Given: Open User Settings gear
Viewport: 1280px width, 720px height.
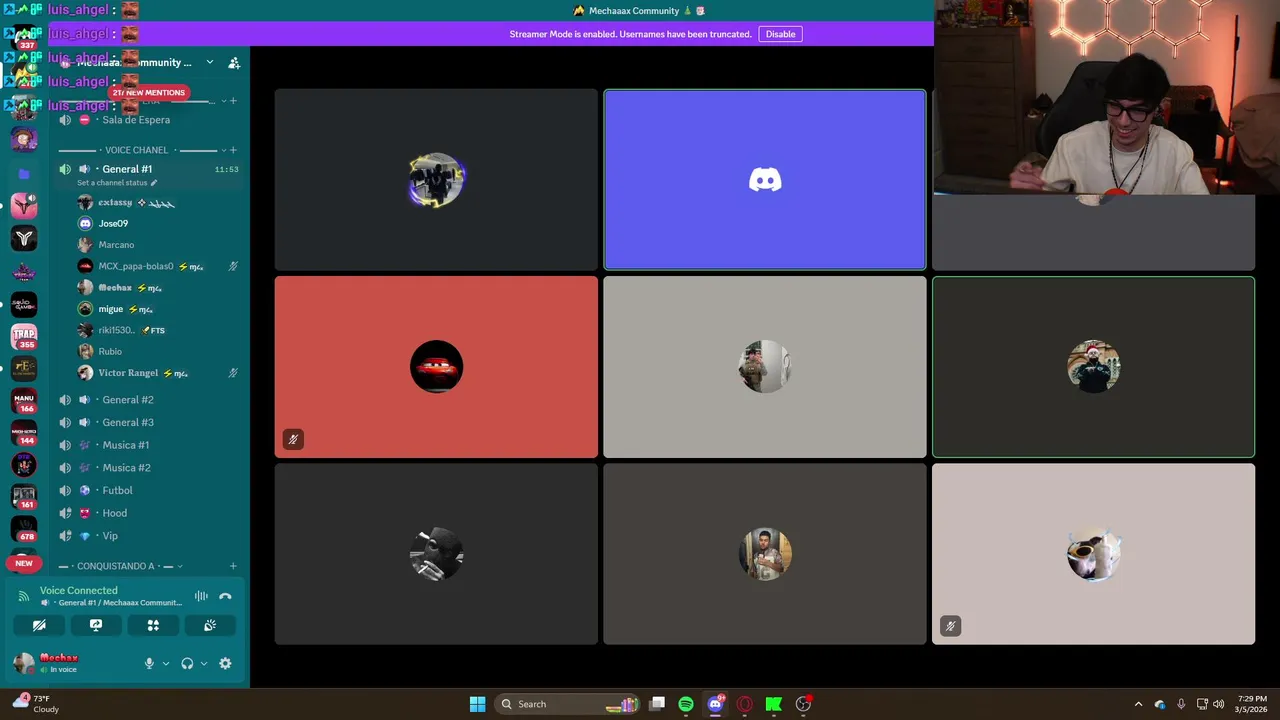Looking at the screenshot, I should pos(225,663).
